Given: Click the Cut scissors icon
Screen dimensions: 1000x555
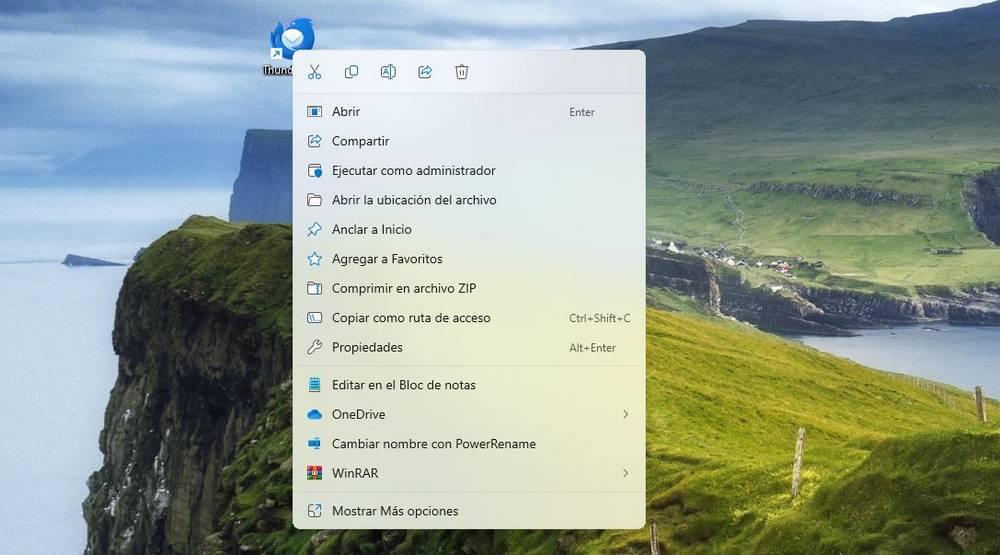Looking at the screenshot, I should pos(314,72).
